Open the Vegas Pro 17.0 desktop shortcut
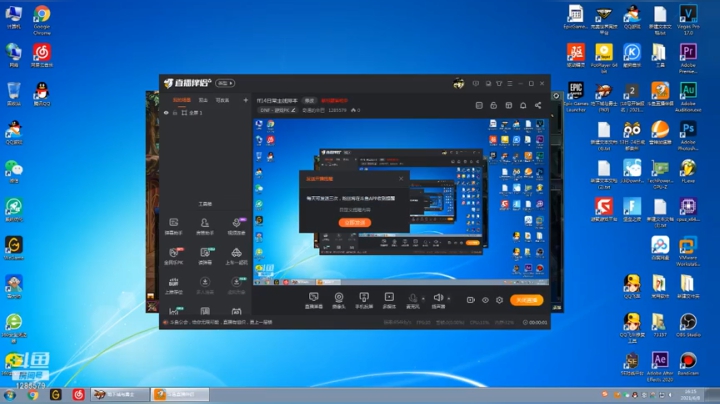The width and height of the screenshot is (720, 404). [x=688, y=20]
